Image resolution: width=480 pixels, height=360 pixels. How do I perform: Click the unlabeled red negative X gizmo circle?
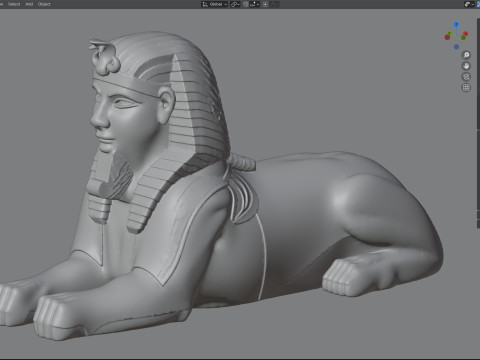click(x=447, y=37)
